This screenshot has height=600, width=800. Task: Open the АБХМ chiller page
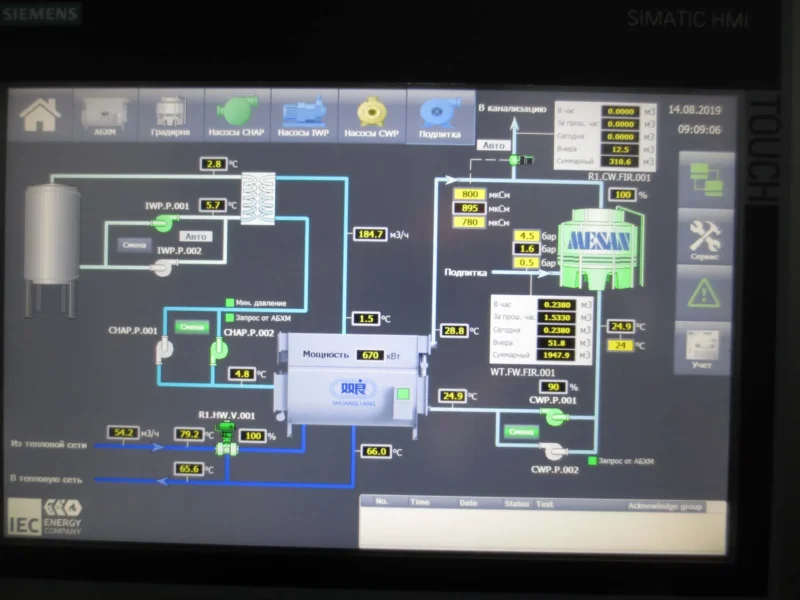coord(105,115)
